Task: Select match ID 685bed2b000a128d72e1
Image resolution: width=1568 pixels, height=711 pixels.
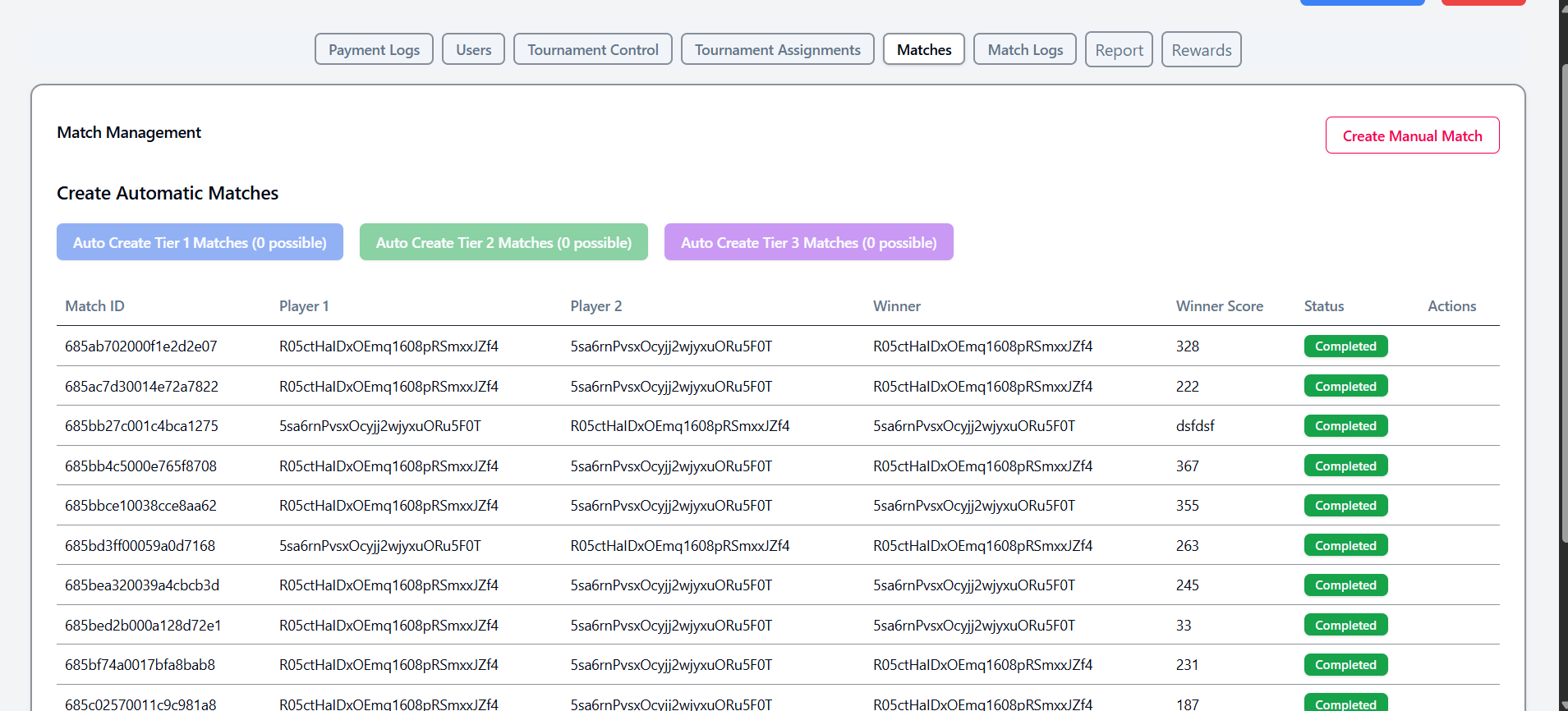Action: click(x=143, y=626)
